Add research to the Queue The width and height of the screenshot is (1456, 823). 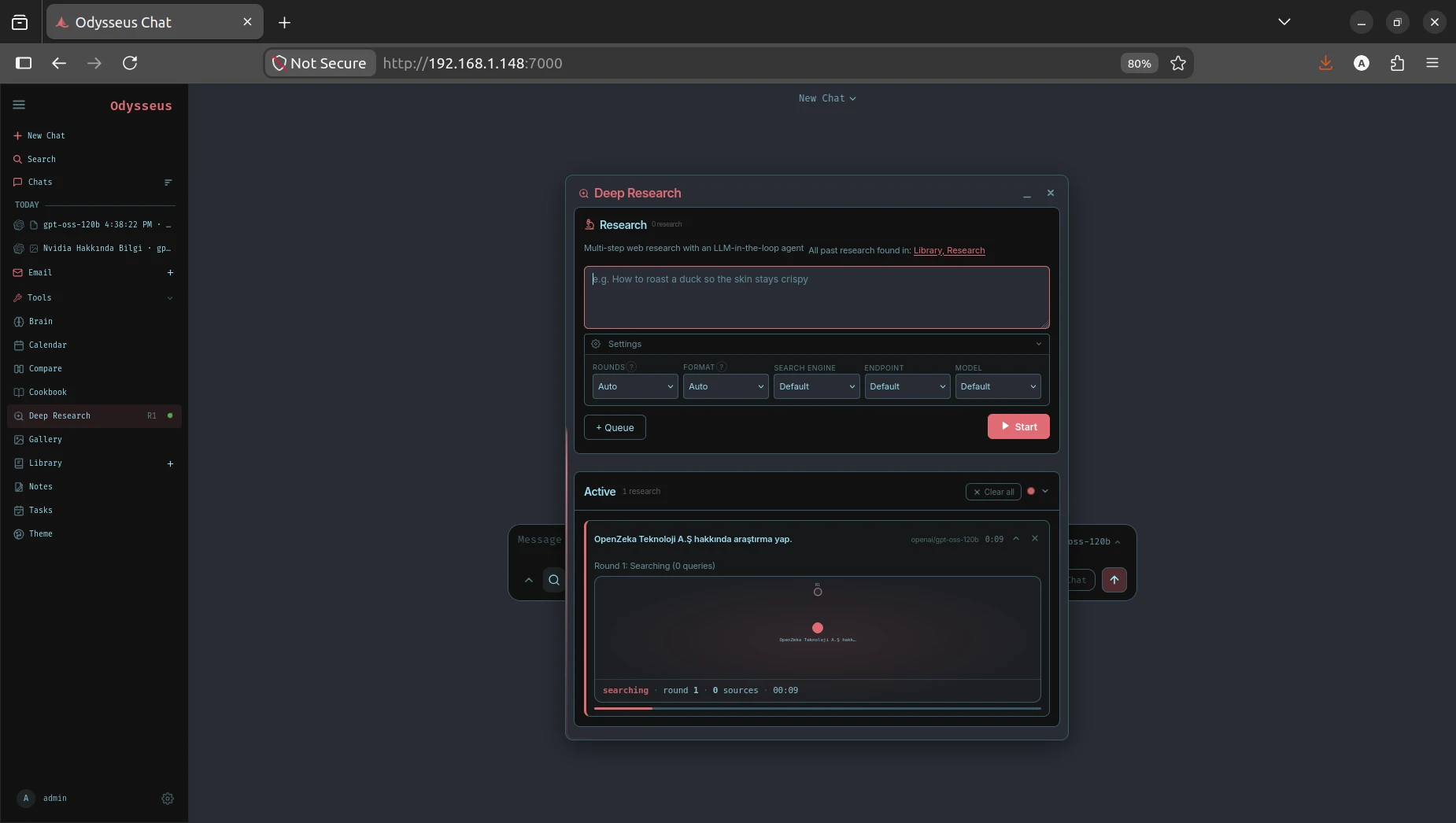615,427
